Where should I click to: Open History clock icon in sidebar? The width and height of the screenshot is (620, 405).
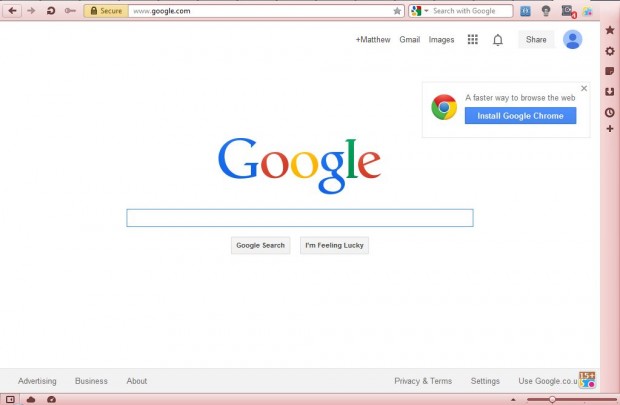610,112
